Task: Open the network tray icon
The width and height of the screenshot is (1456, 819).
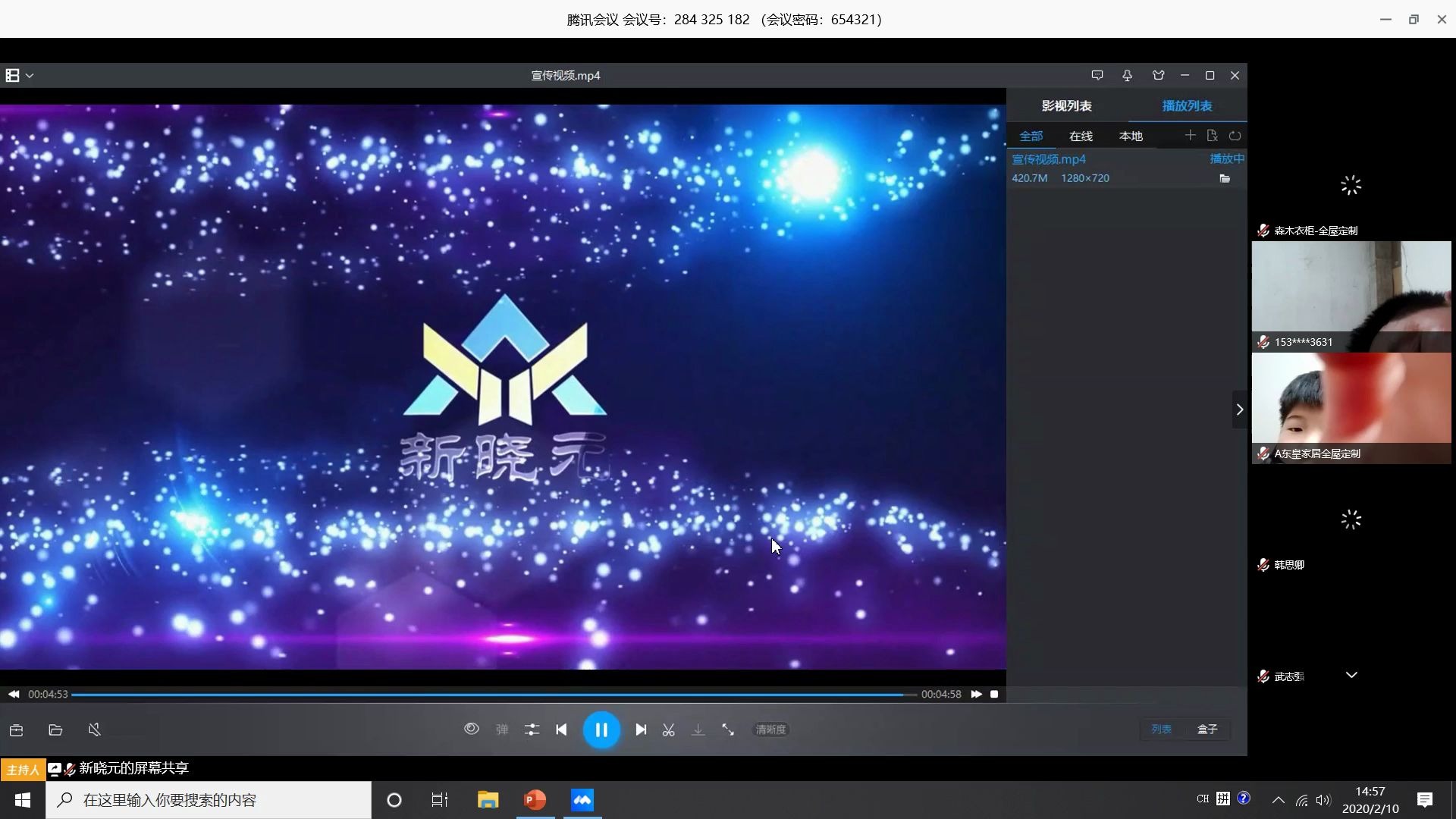Action: [x=1301, y=800]
